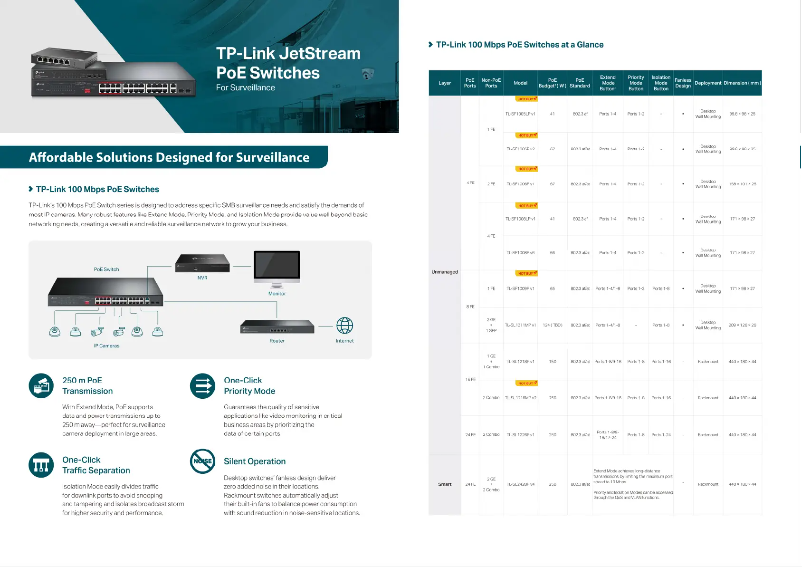This screenshot has width=802, height=567.
Task: Click the Unmanaged layer cell
Action: (x=445, y=270)
